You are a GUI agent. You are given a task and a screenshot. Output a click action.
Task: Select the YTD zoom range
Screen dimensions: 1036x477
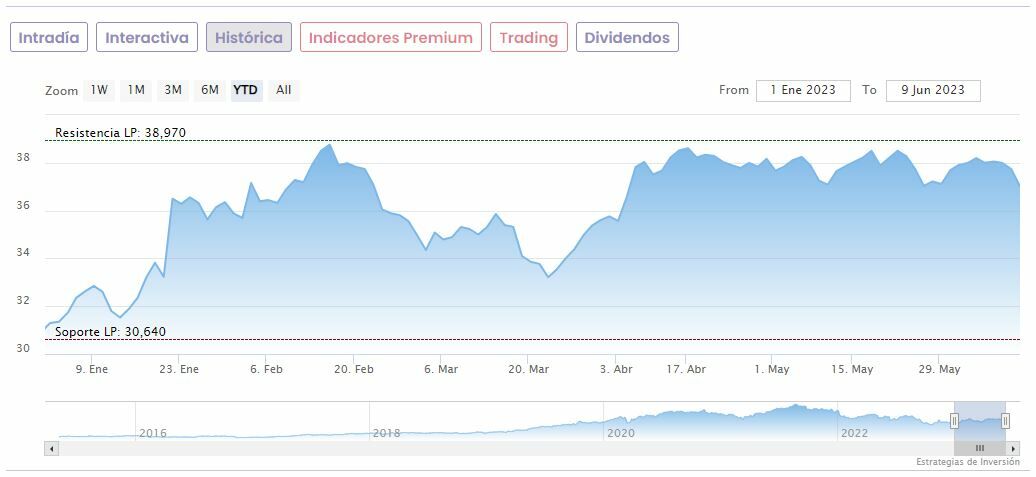click(245, 90)
